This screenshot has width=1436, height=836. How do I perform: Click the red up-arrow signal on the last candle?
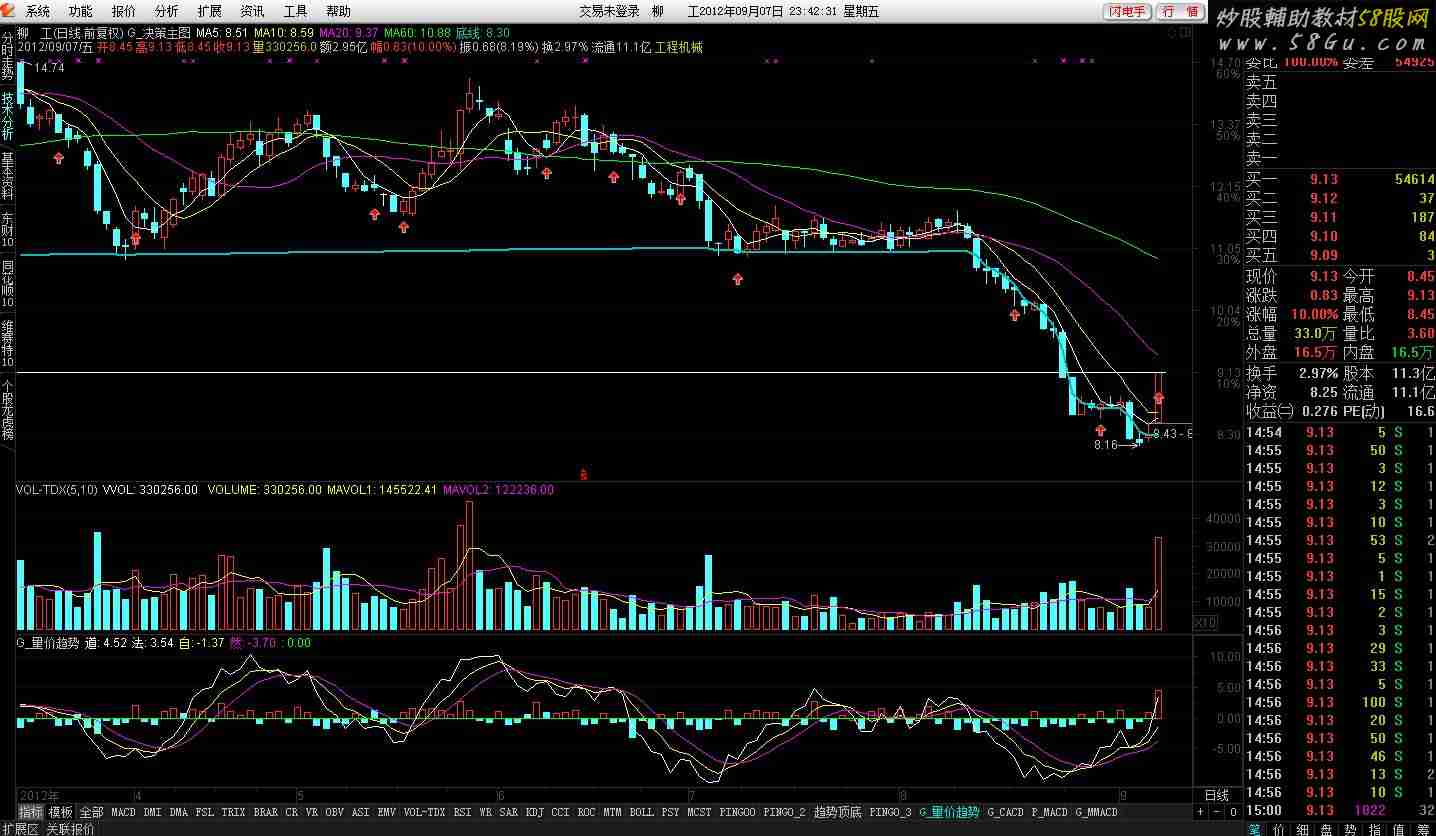(x=1158, y=399)
